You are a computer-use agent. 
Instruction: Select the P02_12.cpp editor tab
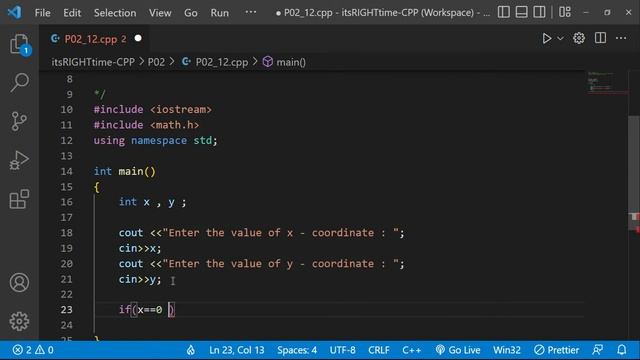pyautogui.click(x=95, y=39)
